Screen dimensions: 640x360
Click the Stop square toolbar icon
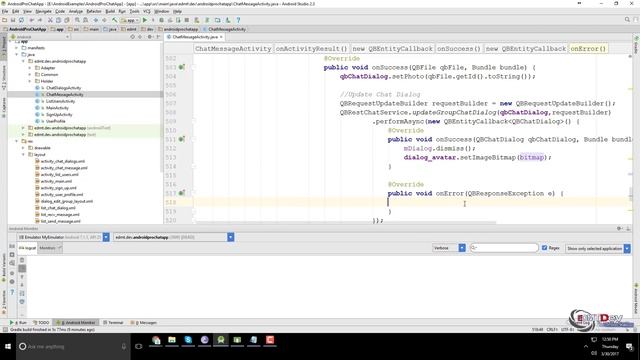[187, 20]
